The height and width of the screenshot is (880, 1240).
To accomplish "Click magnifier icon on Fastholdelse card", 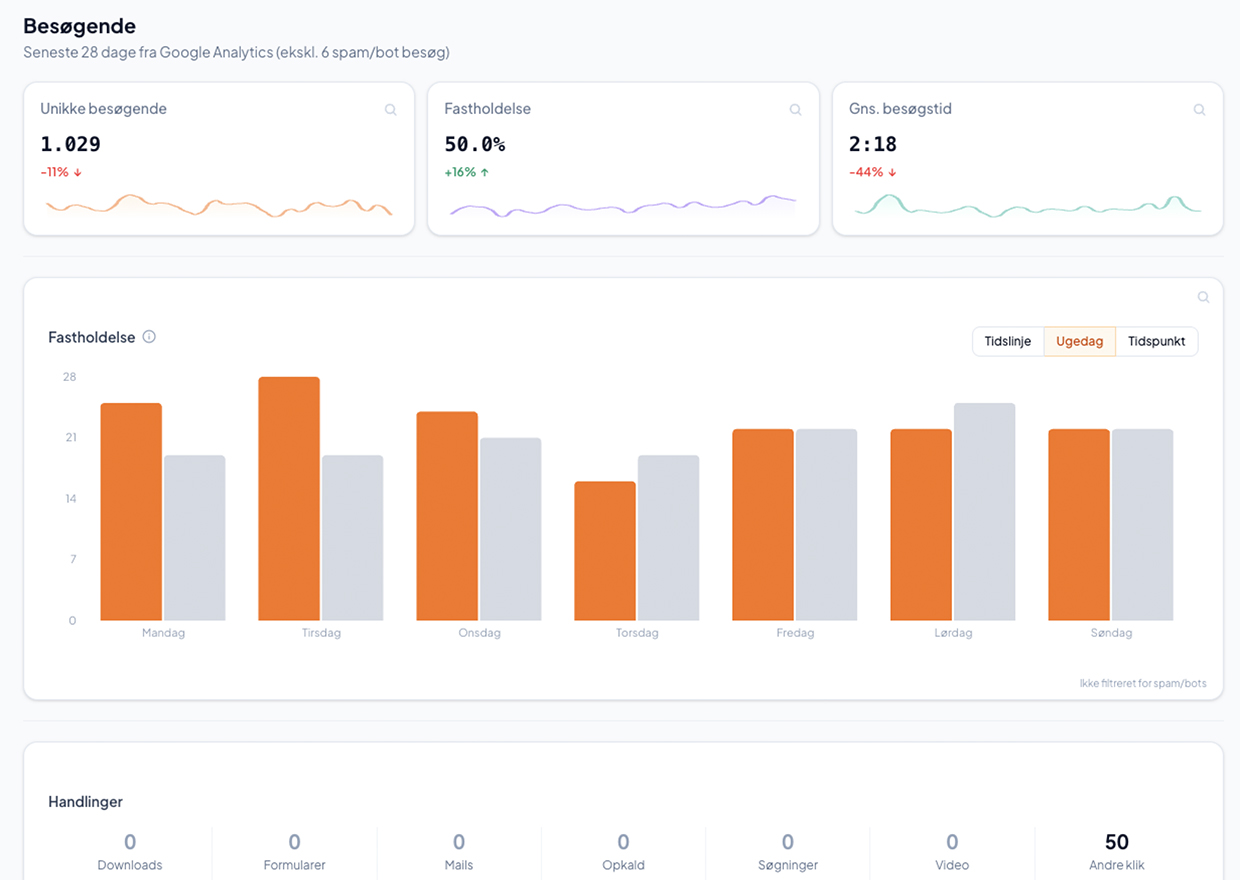I will [795, 110].
